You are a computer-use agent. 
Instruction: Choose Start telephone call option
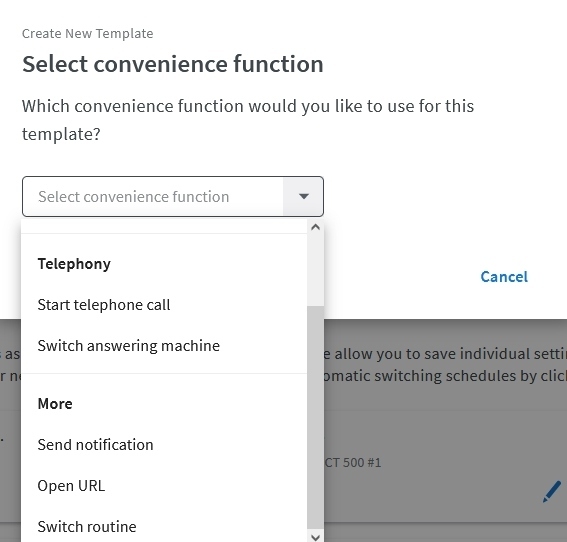click(x=164, y=304)
